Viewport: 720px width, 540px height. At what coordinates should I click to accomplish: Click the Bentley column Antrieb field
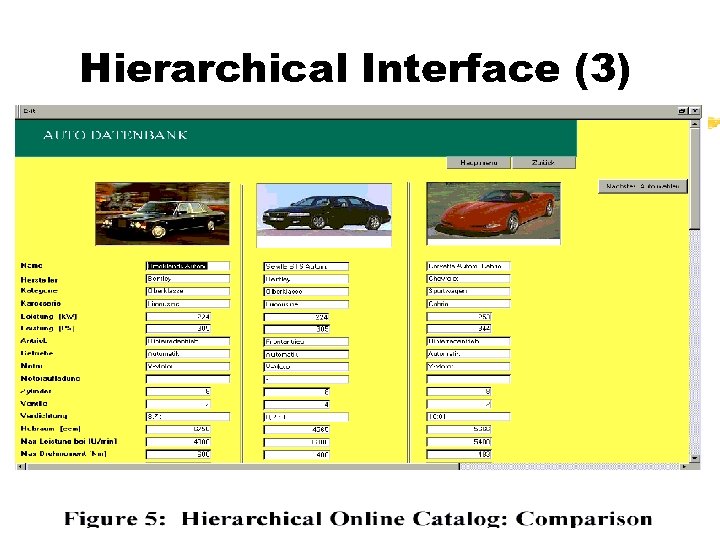188,341
